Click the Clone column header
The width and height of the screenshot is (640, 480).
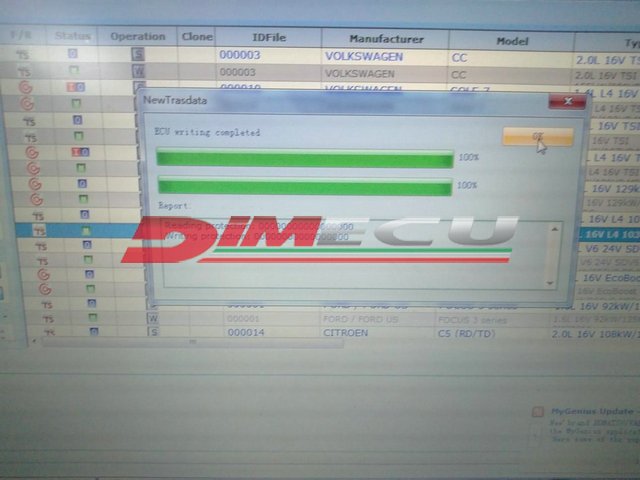pos(197,37)
